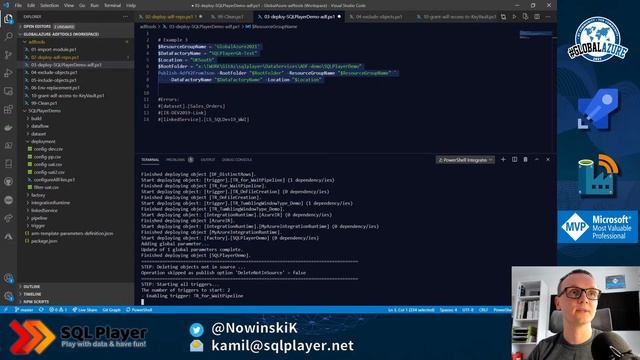Screen dimensions: 640x360
Task: Expand the Open Editors section
Action: coord(76,27)
